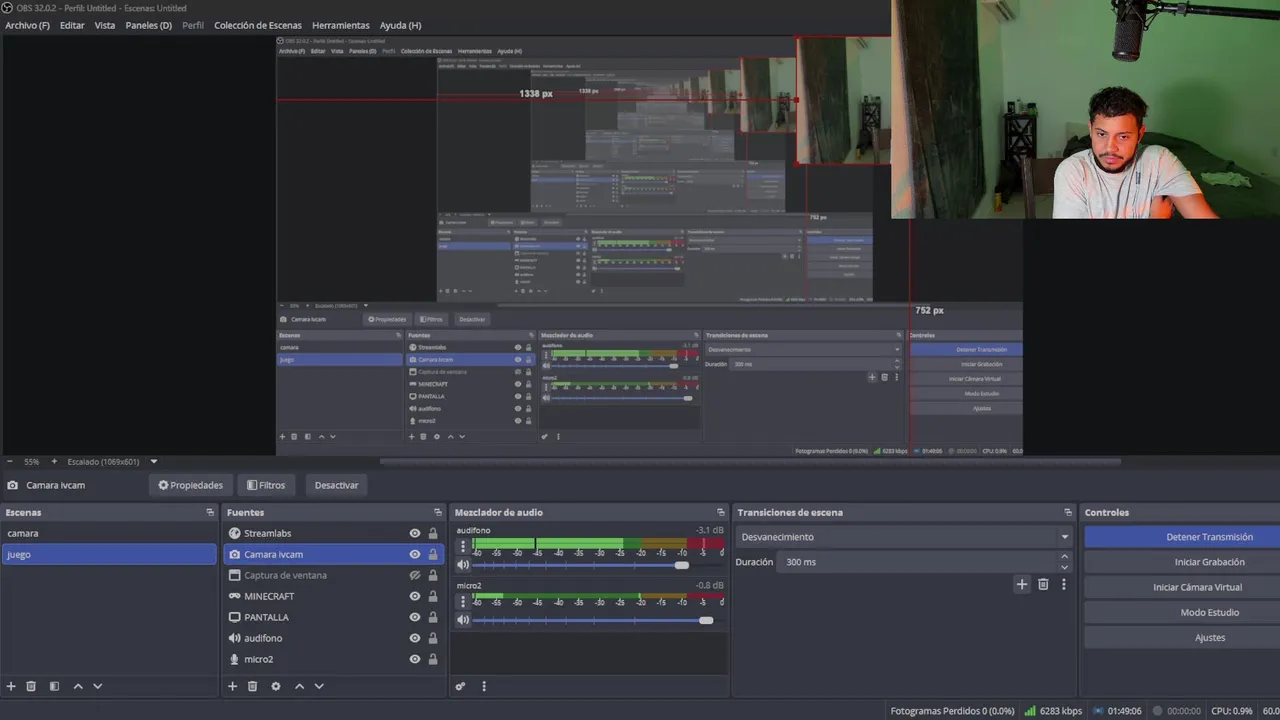Open the Herramientas menu
Viewport: 1280px width, 720px height.
(341, 25)
